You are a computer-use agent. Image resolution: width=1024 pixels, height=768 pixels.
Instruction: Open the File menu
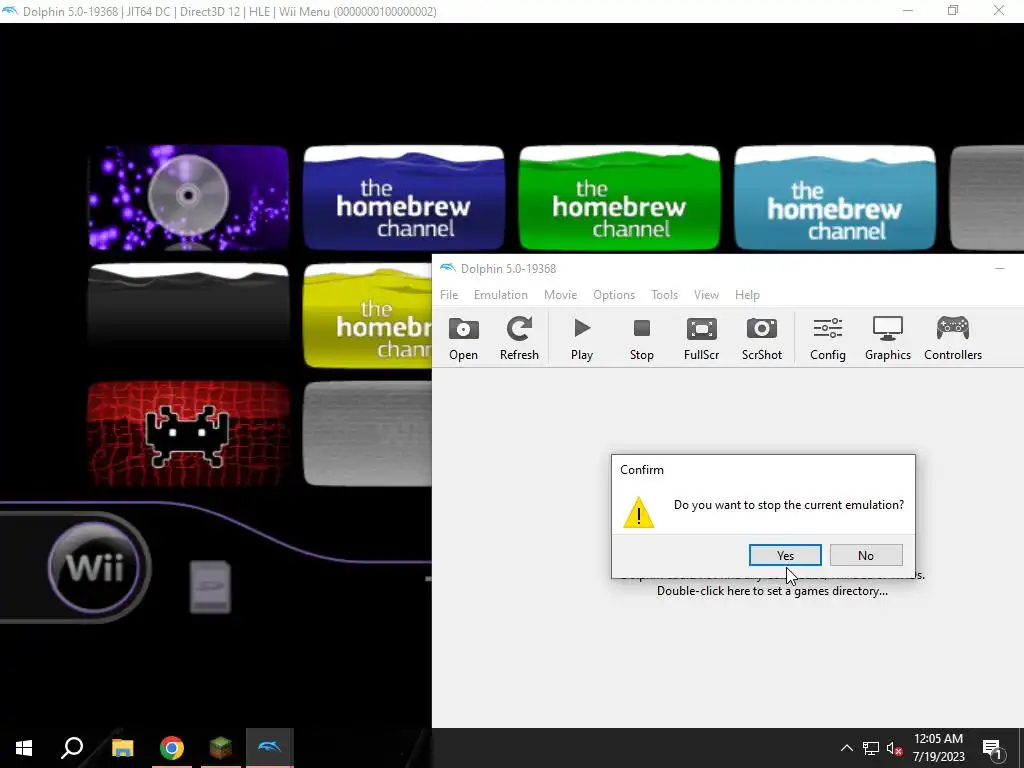(449, 295)
